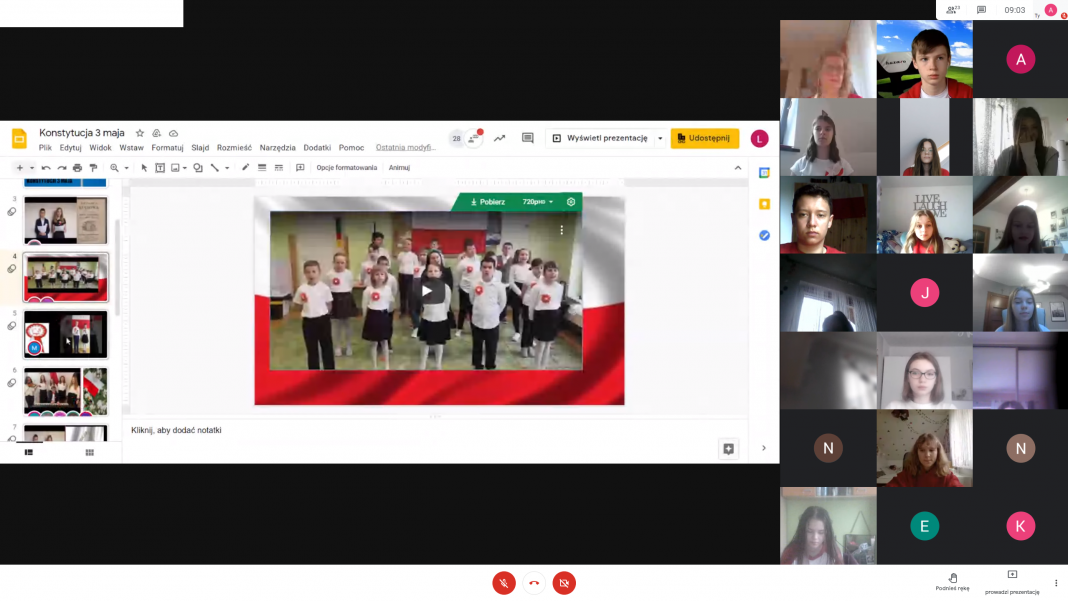Click the yellow Udostępnij button
The height and width of the screenshot is (601, 1068).
click(705, 138)
